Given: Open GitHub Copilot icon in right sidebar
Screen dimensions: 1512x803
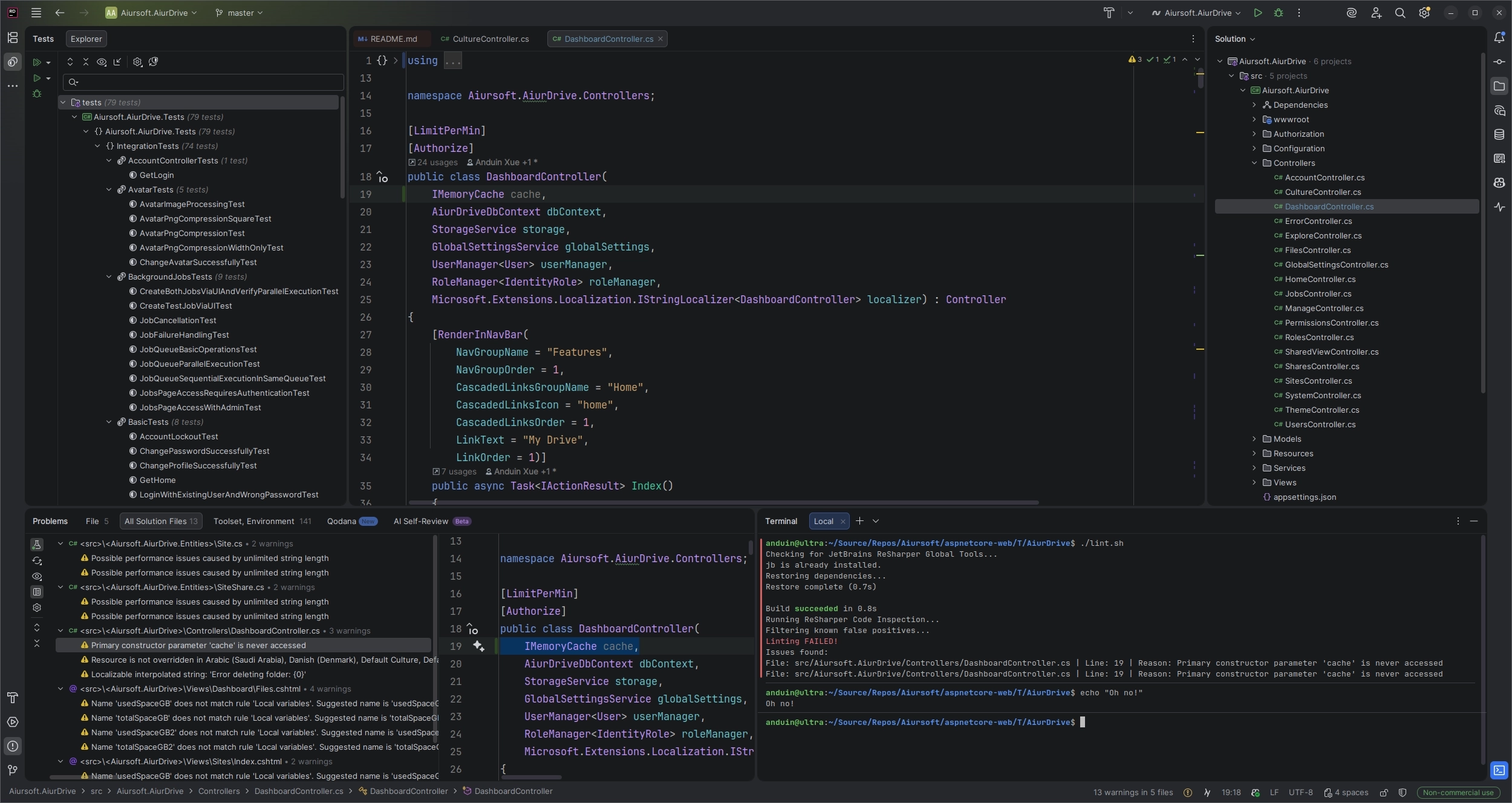Looking at the screenshot, I should 1499,183.
